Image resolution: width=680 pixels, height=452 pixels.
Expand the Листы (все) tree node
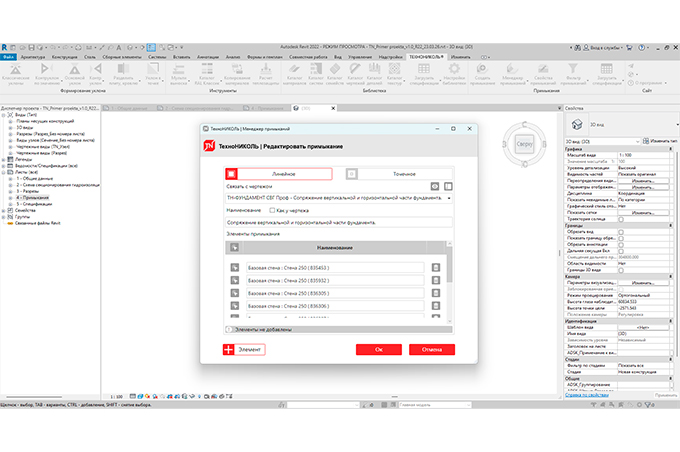[x=4, y=172]
